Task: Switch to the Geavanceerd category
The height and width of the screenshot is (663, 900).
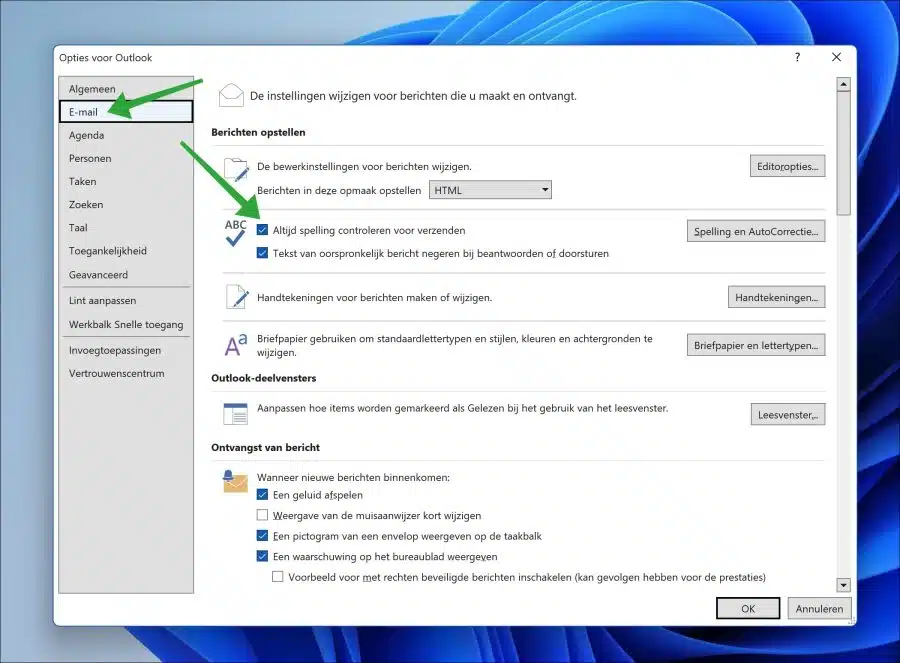Action: click(126, 274)
